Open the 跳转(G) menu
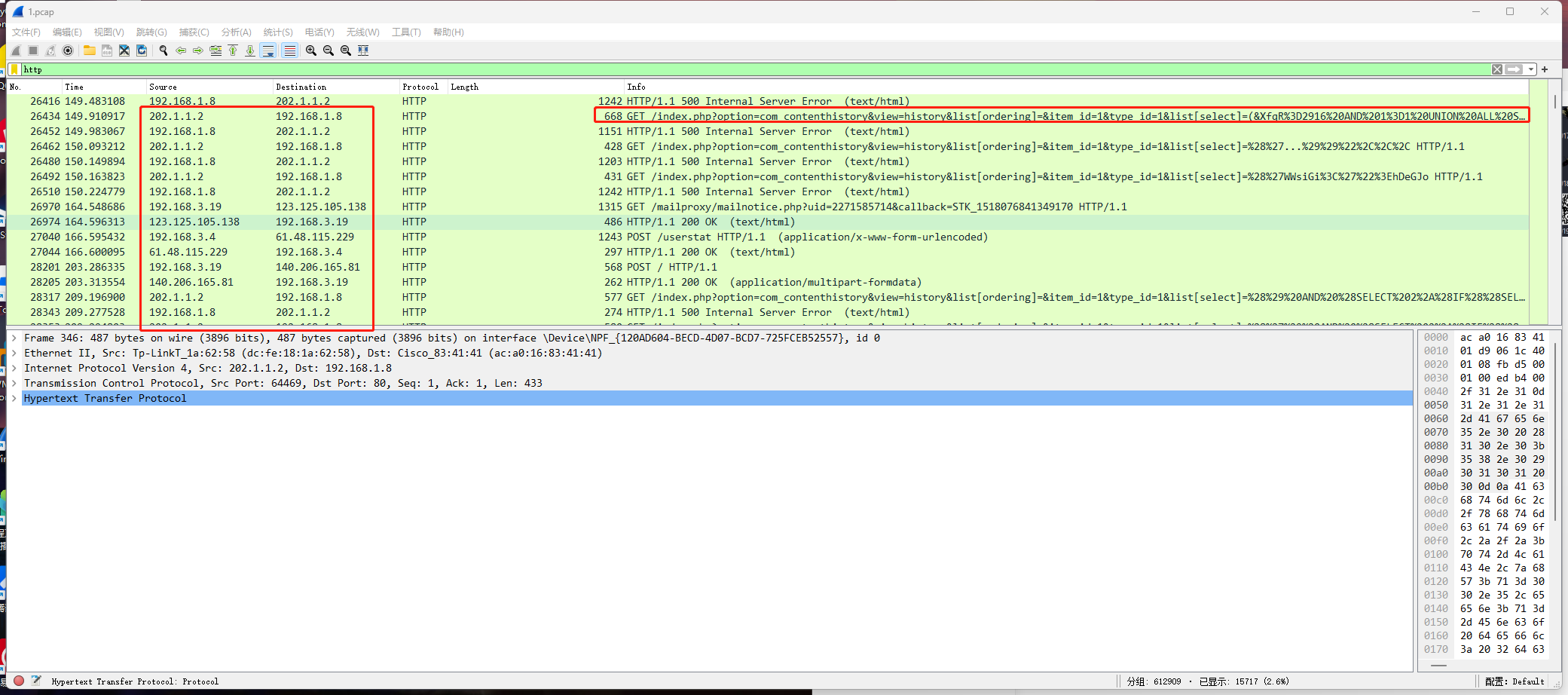The width and height of the screenshot is (1568, 695). click(151, 32)
